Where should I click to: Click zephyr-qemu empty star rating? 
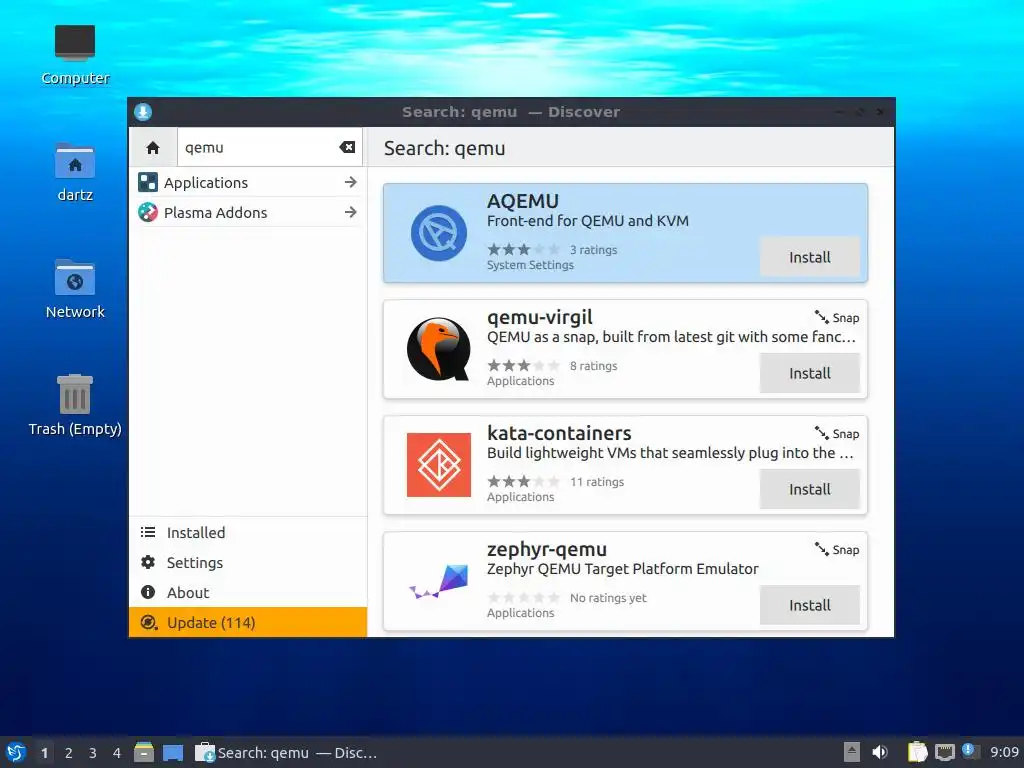(524, 598)
